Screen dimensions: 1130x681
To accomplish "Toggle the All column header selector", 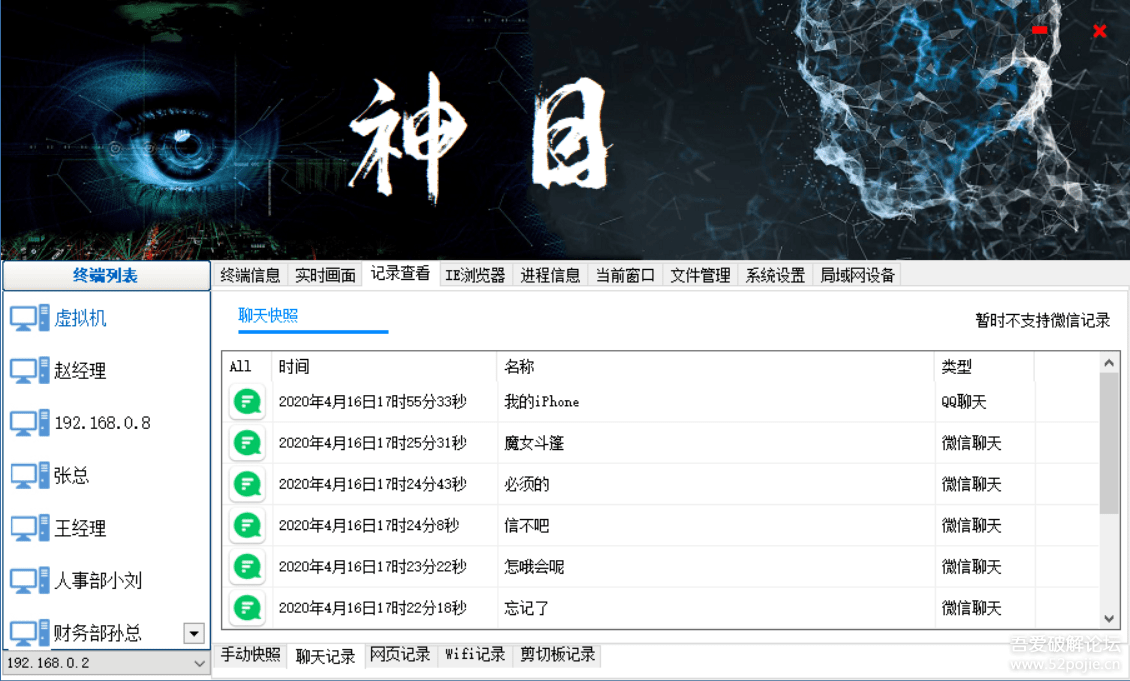I will 241,366.
